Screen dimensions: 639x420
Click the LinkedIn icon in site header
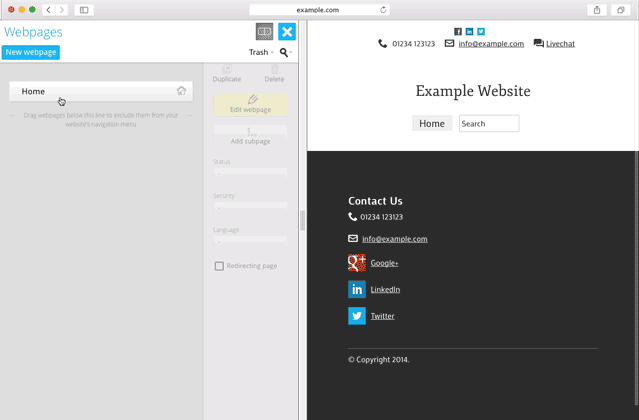[x=469, y=31]
